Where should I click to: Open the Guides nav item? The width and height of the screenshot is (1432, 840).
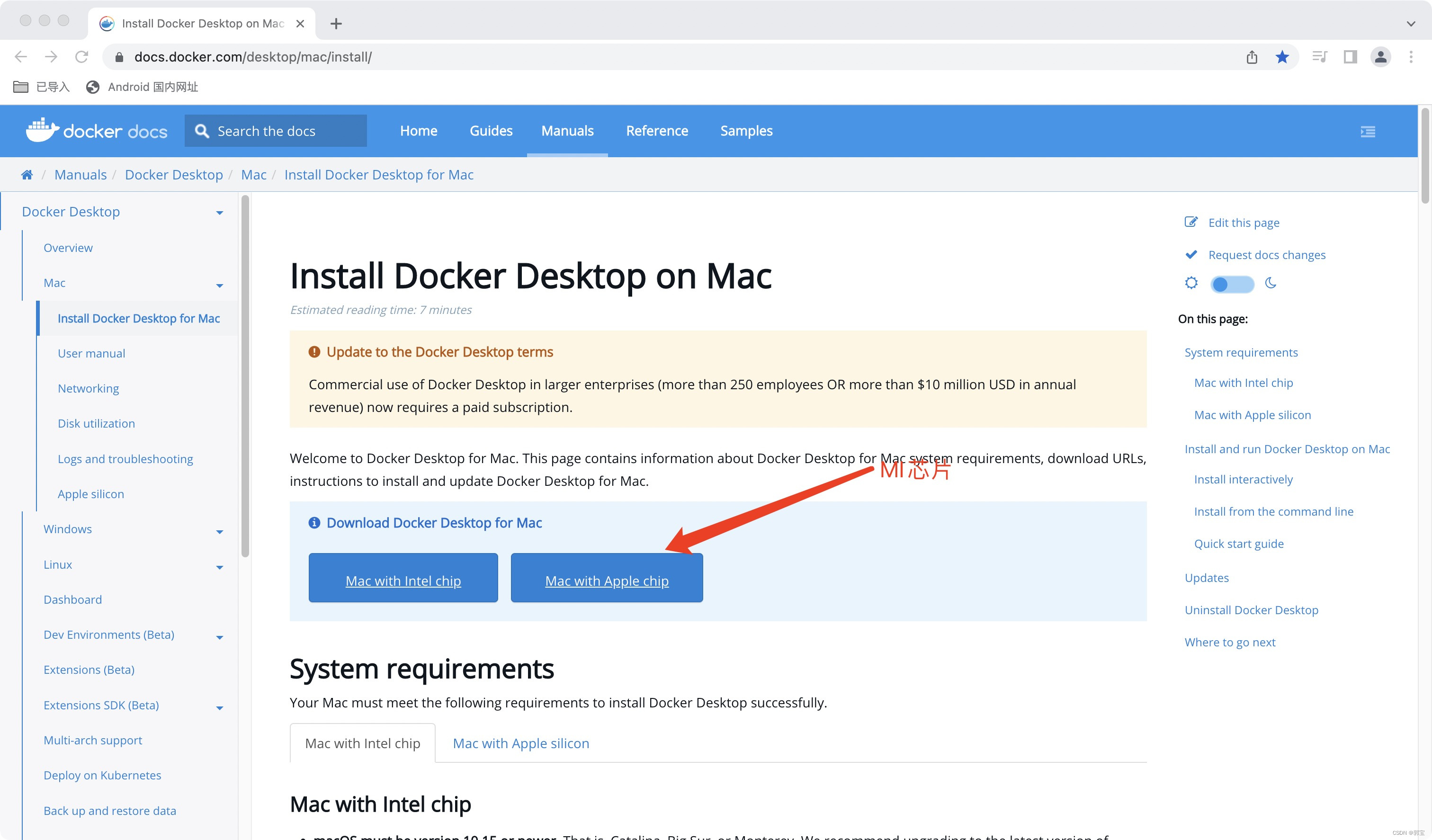(x=491, y=131)
